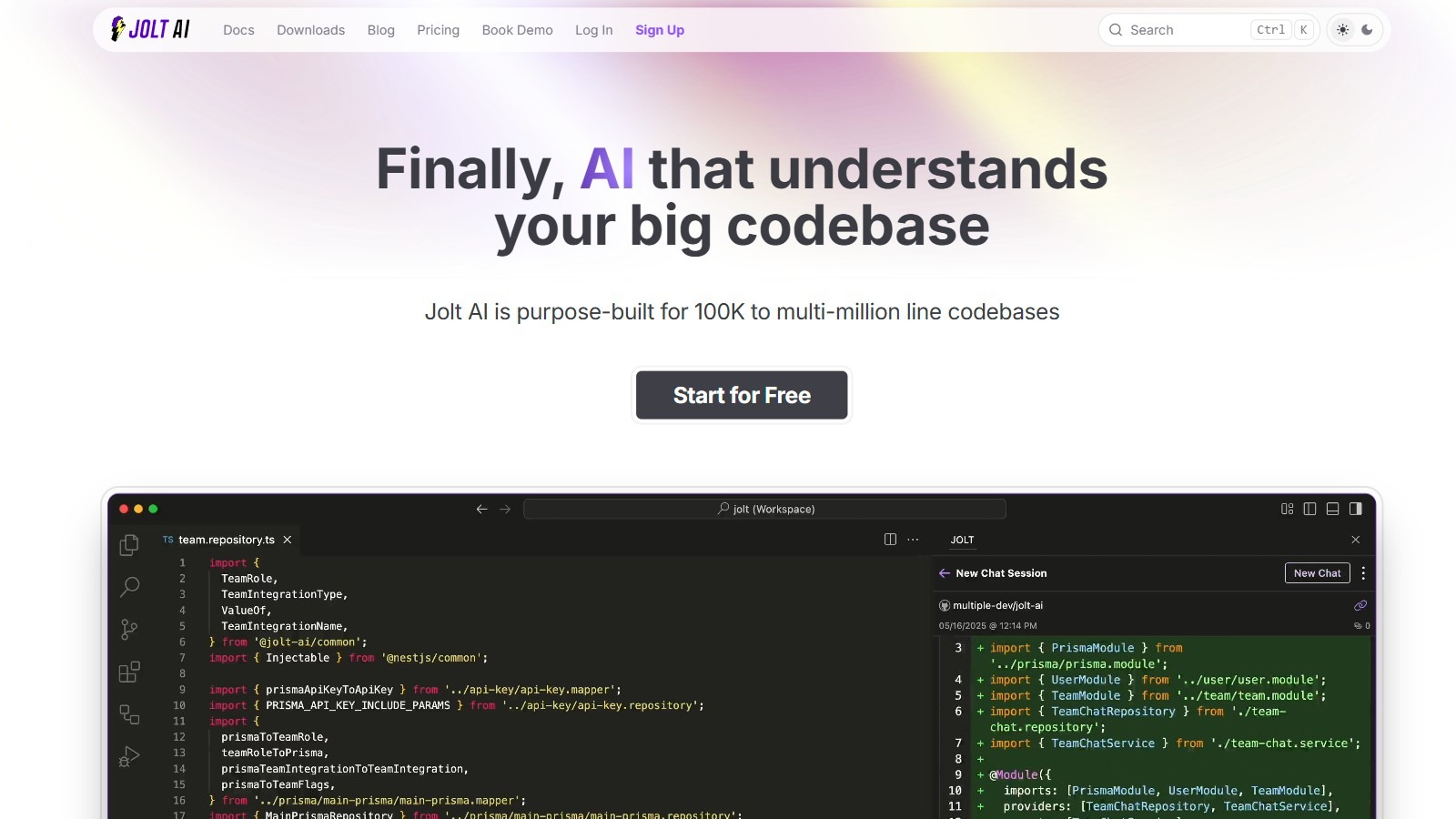Open the Explorer files icon in sidebar

click(129, 544)
